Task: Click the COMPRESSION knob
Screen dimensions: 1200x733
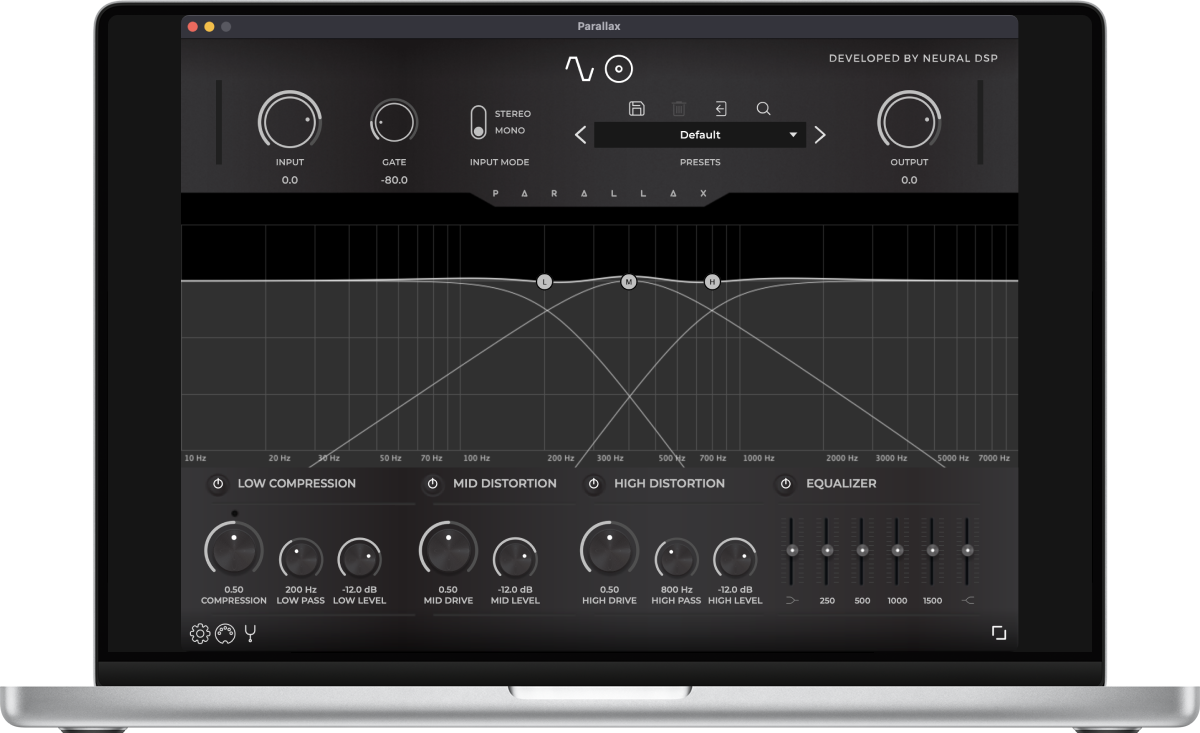Action: click(234, 548)
